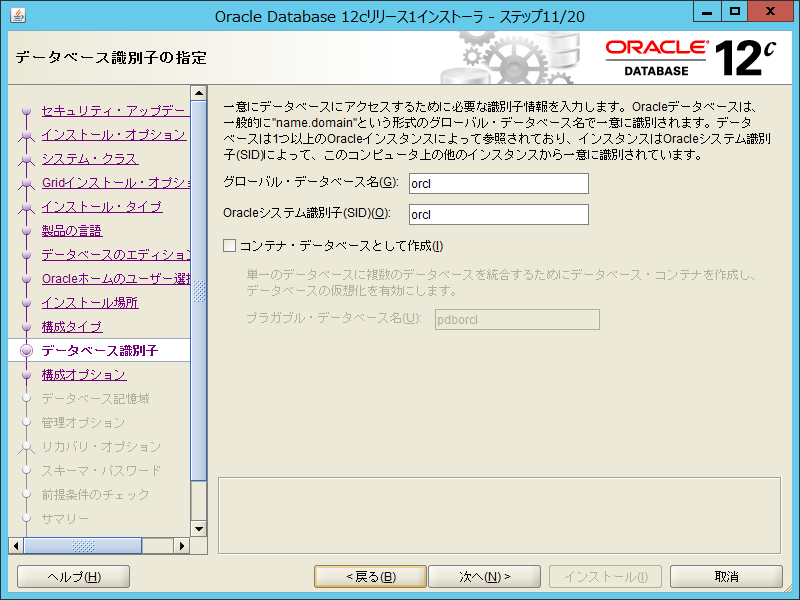Proceed with 次へ(N) next button
Viewport: 800px width, 600px height.
tap(485, 577)
